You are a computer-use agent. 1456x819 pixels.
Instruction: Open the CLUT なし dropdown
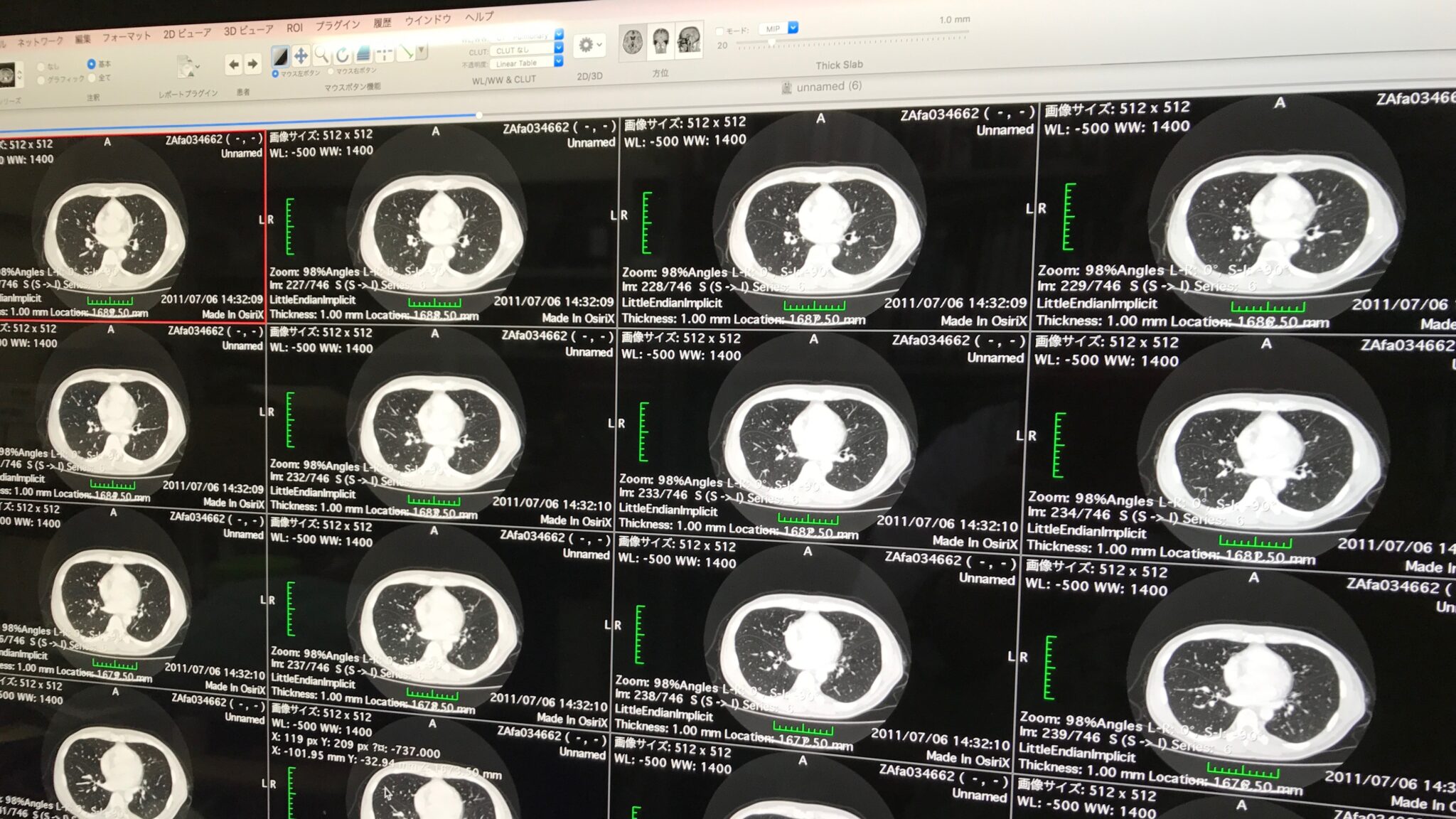pyautogui.click(x=526, y=49)
